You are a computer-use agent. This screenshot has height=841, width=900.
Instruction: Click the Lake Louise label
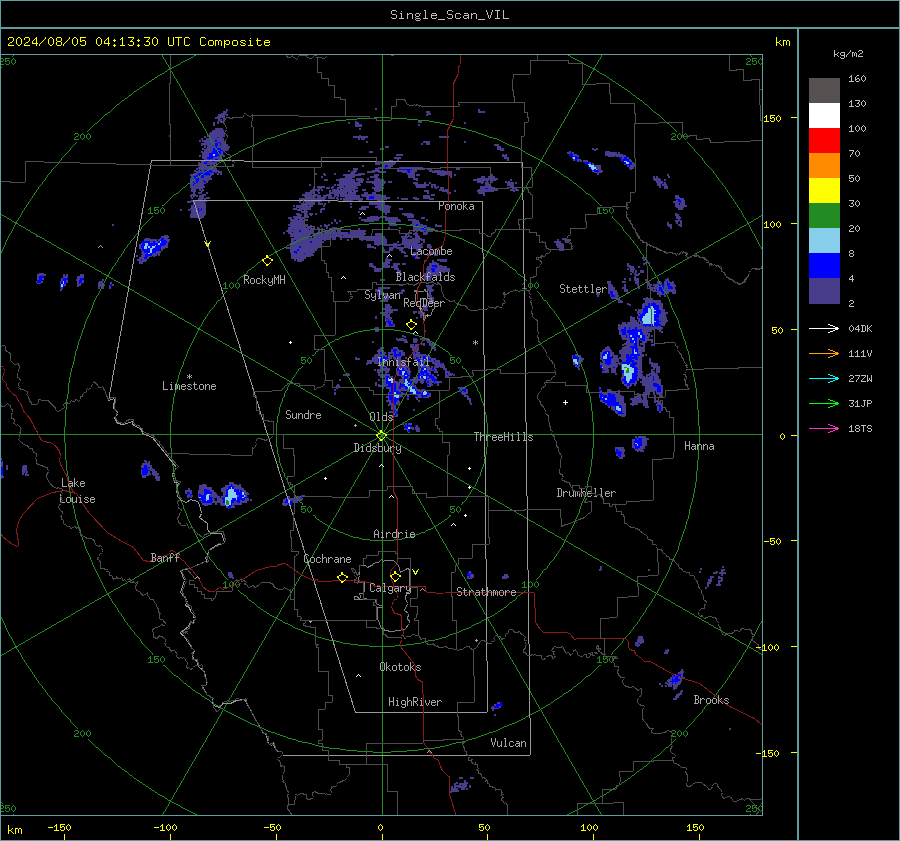coord(77,491)
